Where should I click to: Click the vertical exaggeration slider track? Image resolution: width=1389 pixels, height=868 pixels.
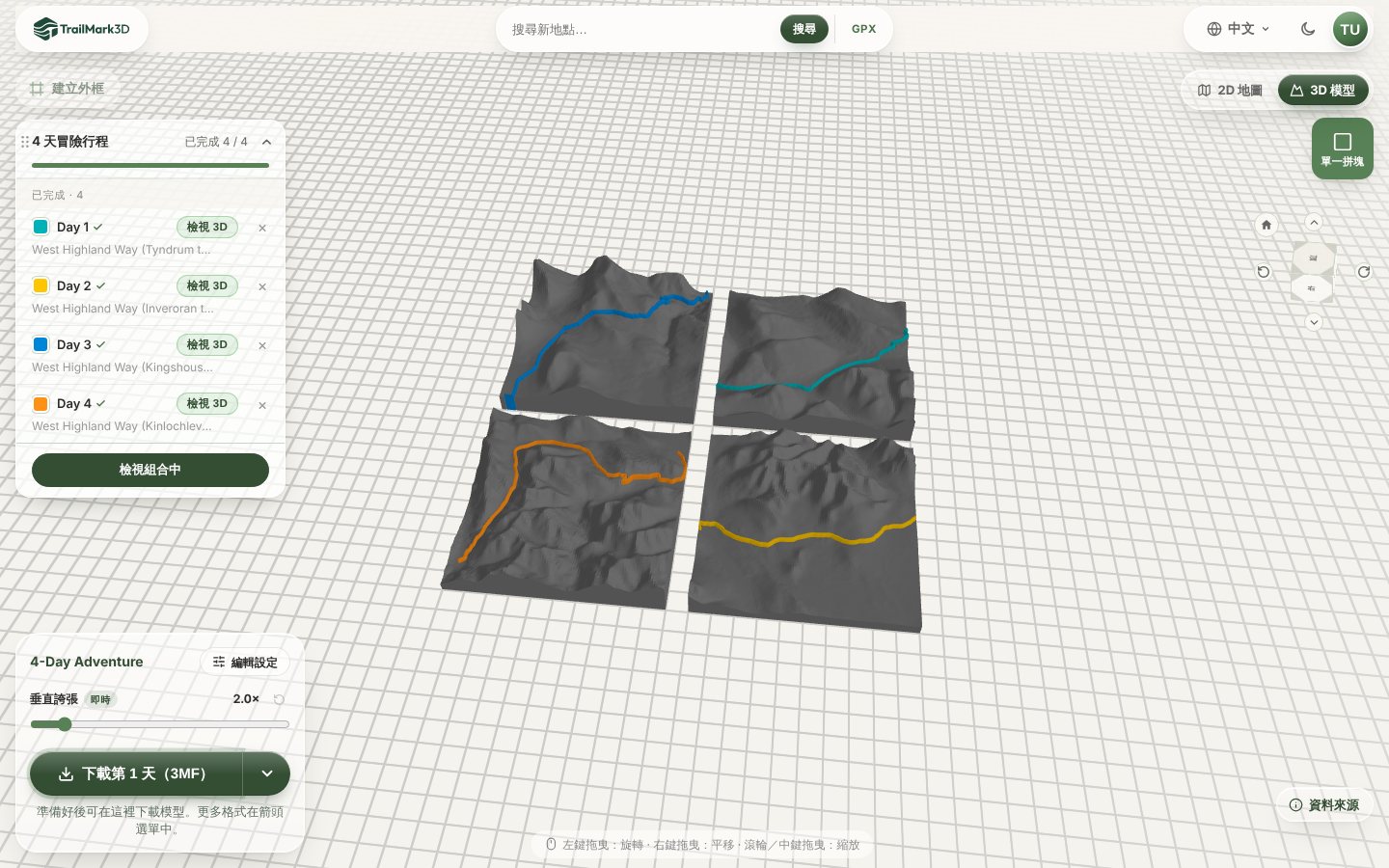point(160,724)
